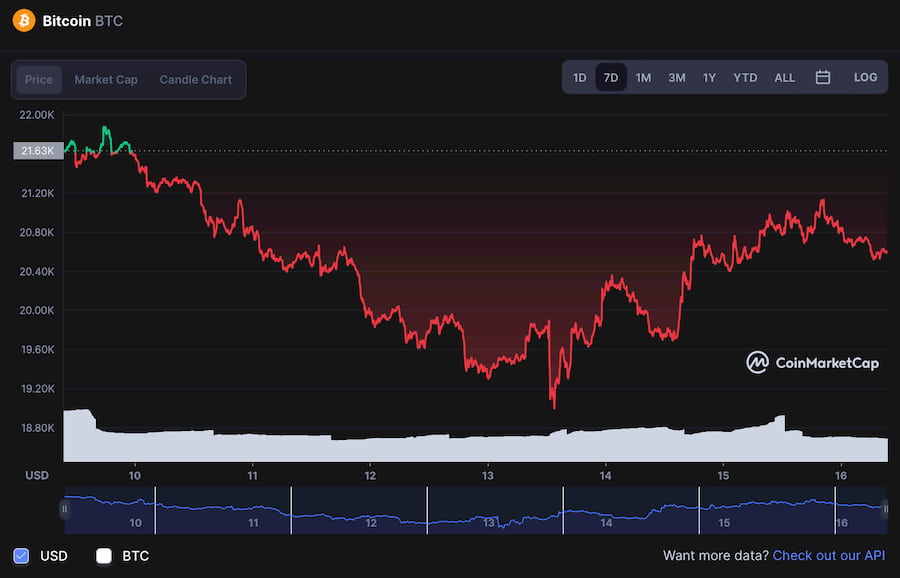Switch to Candle Chart view
The height and width of the screenshot is (578, 900).
[x=196, y=80]
